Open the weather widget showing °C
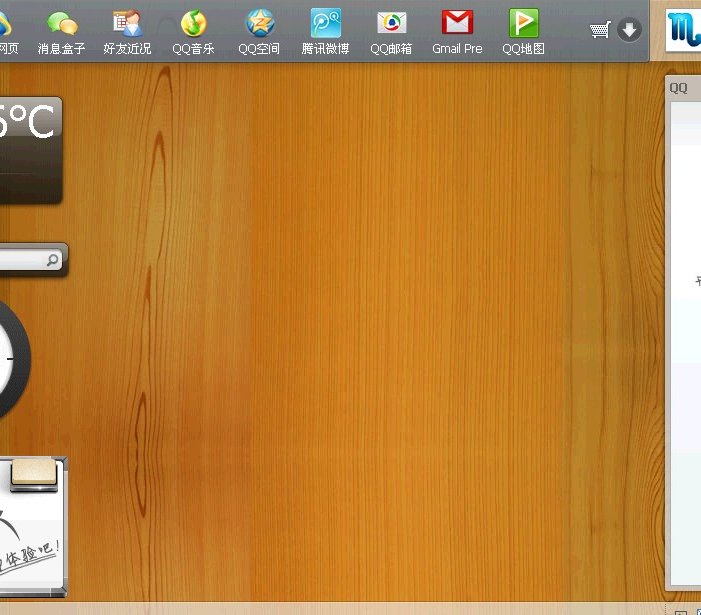This screenshot has height=615, width=701. (x=31, y=151)
